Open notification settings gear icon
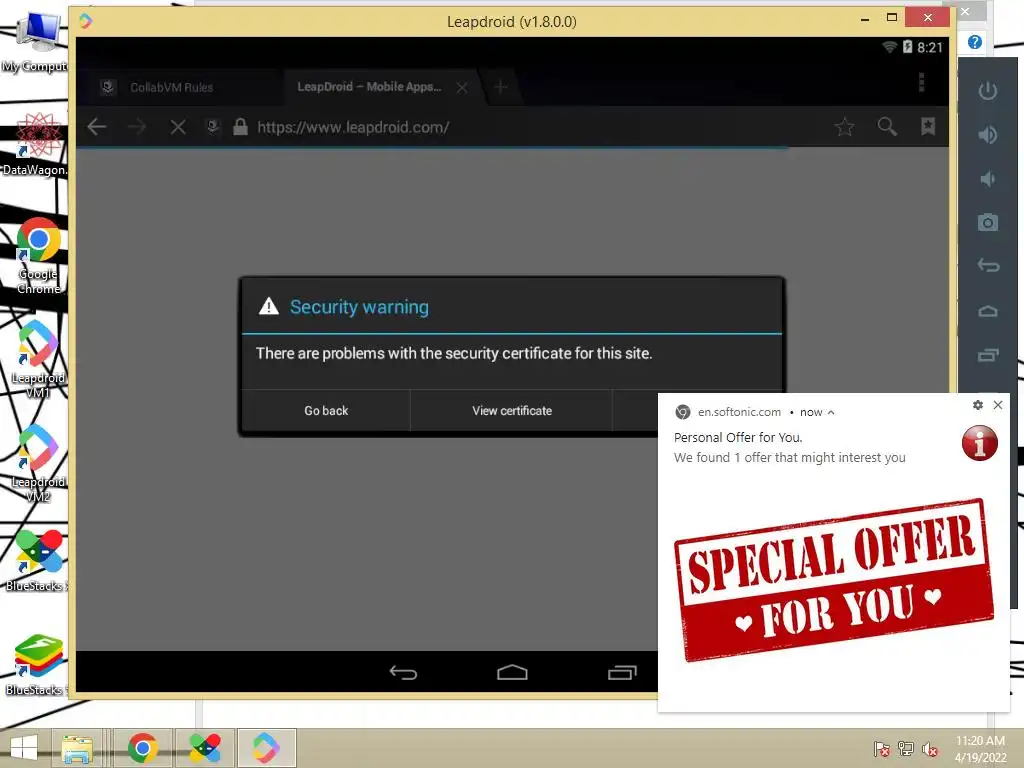1024x768 pixels. coord(978,405)
